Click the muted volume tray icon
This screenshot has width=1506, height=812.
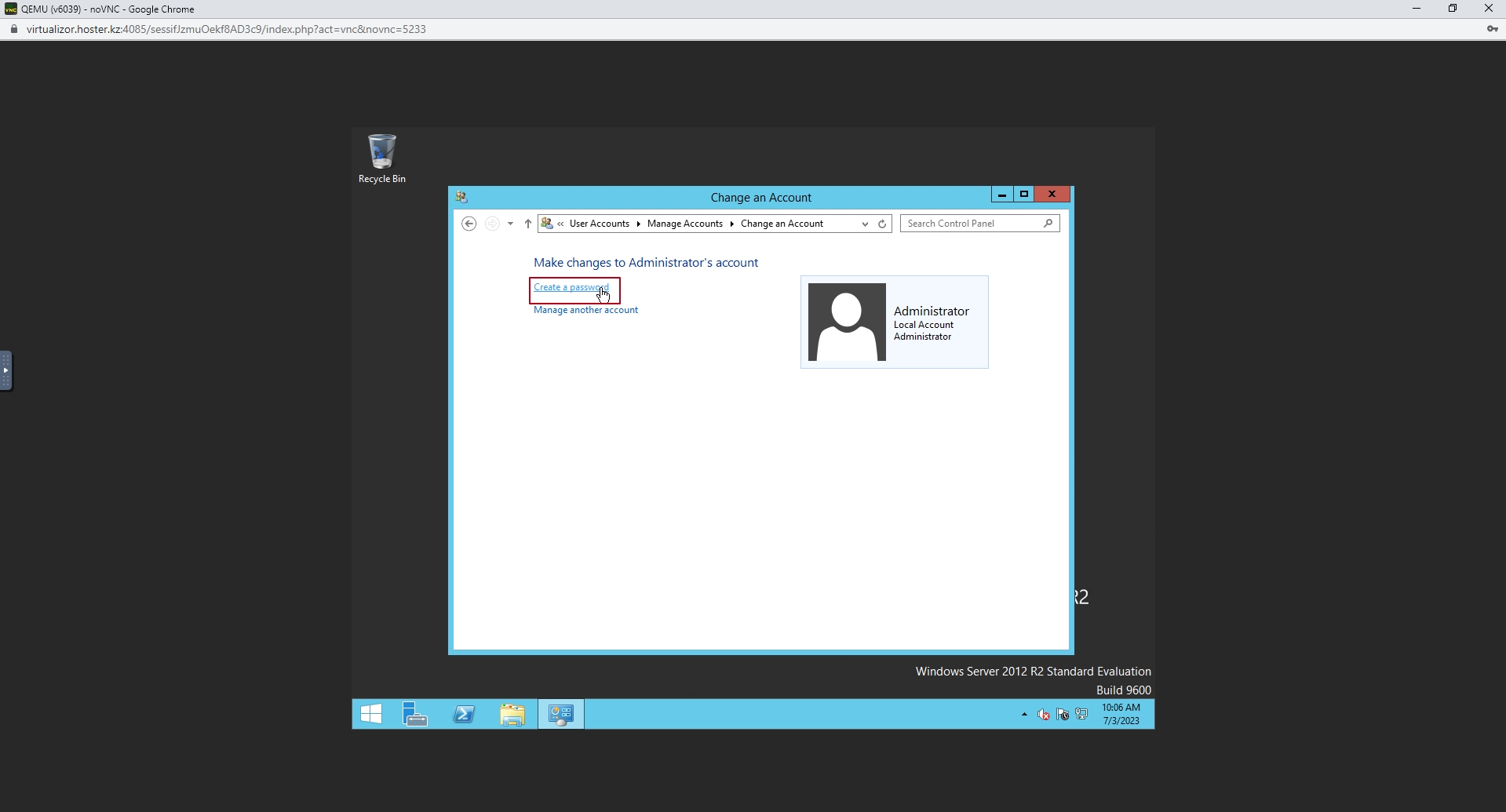tap(1044, 714)
